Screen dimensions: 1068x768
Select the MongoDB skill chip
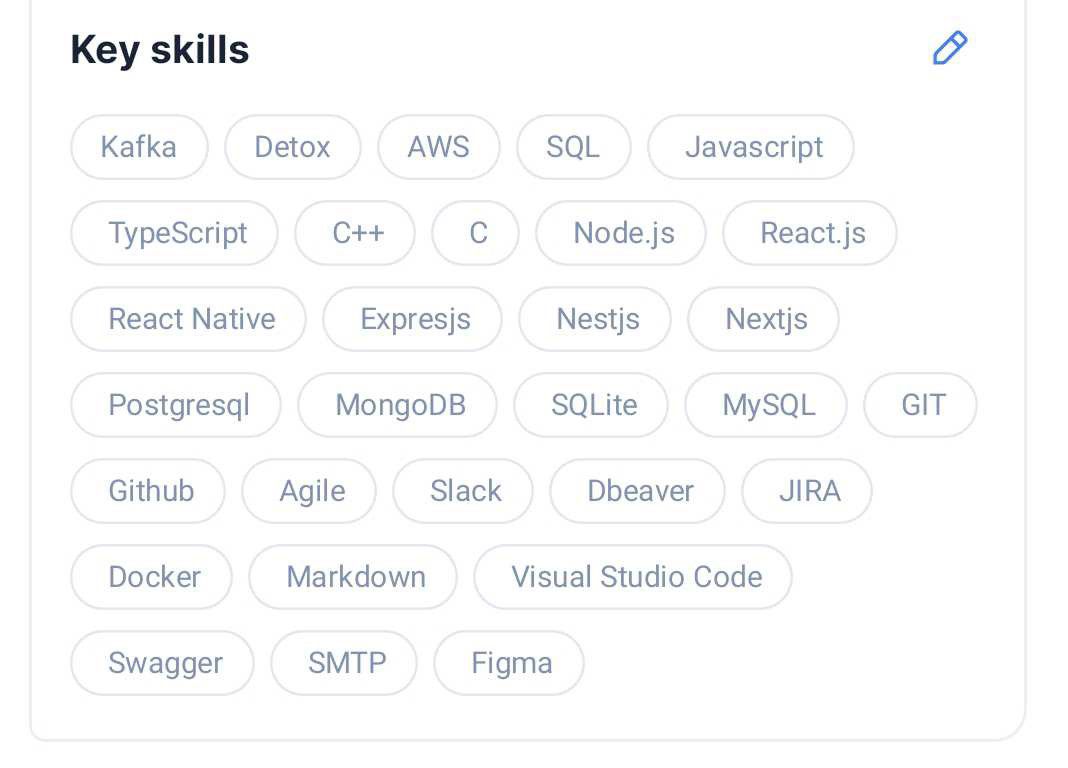coord(397,404)
